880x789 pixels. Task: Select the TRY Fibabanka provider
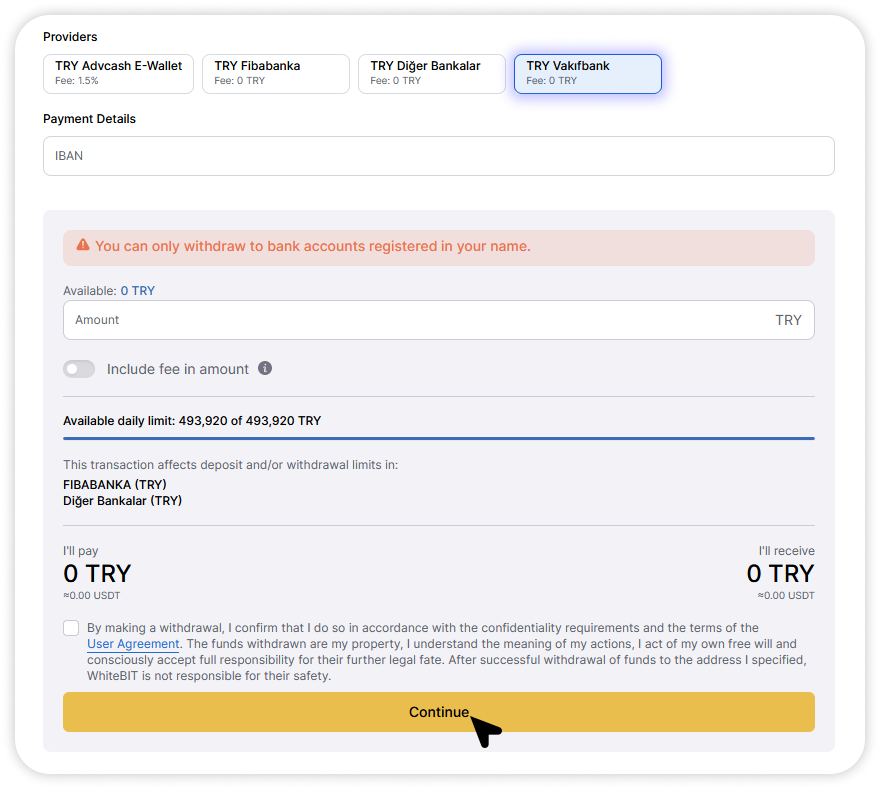tap(276, 74)
